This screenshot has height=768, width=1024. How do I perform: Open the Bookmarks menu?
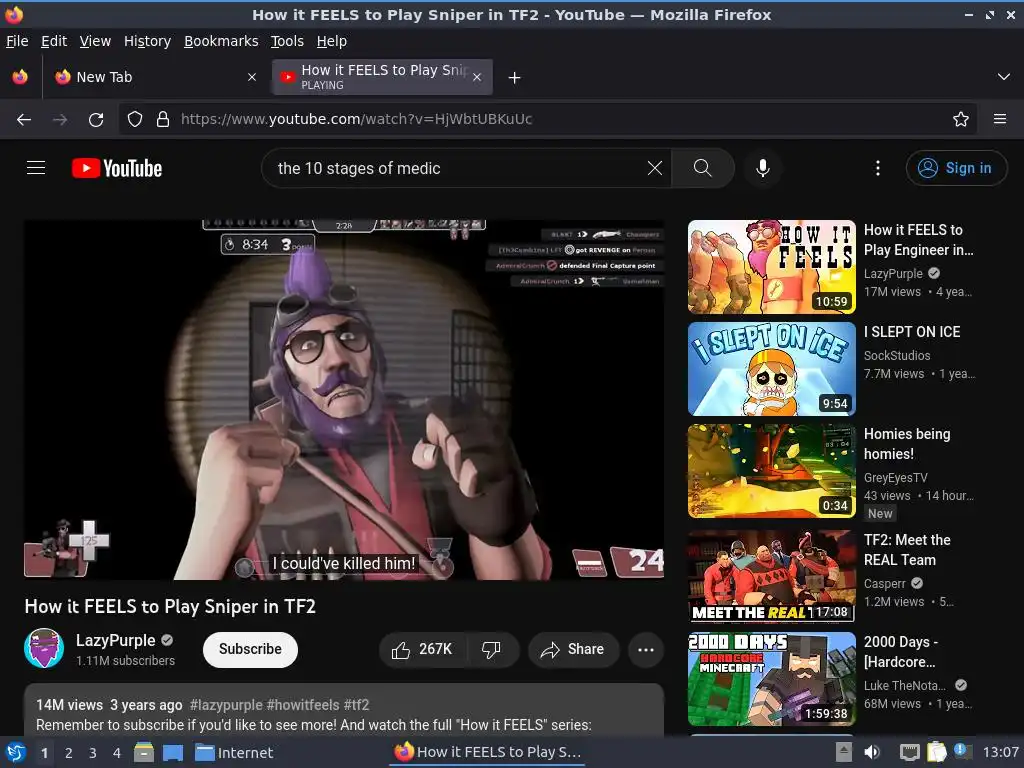[x=221, y=41]
